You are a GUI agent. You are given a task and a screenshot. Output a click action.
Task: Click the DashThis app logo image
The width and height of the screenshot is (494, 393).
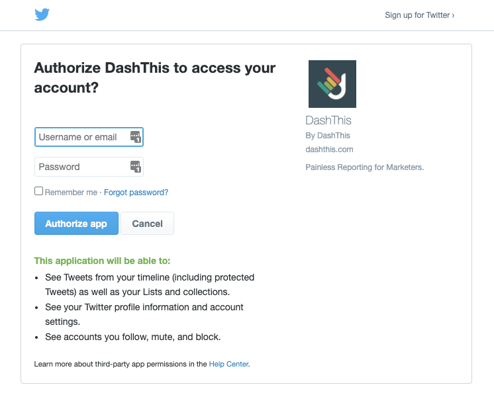332,84
